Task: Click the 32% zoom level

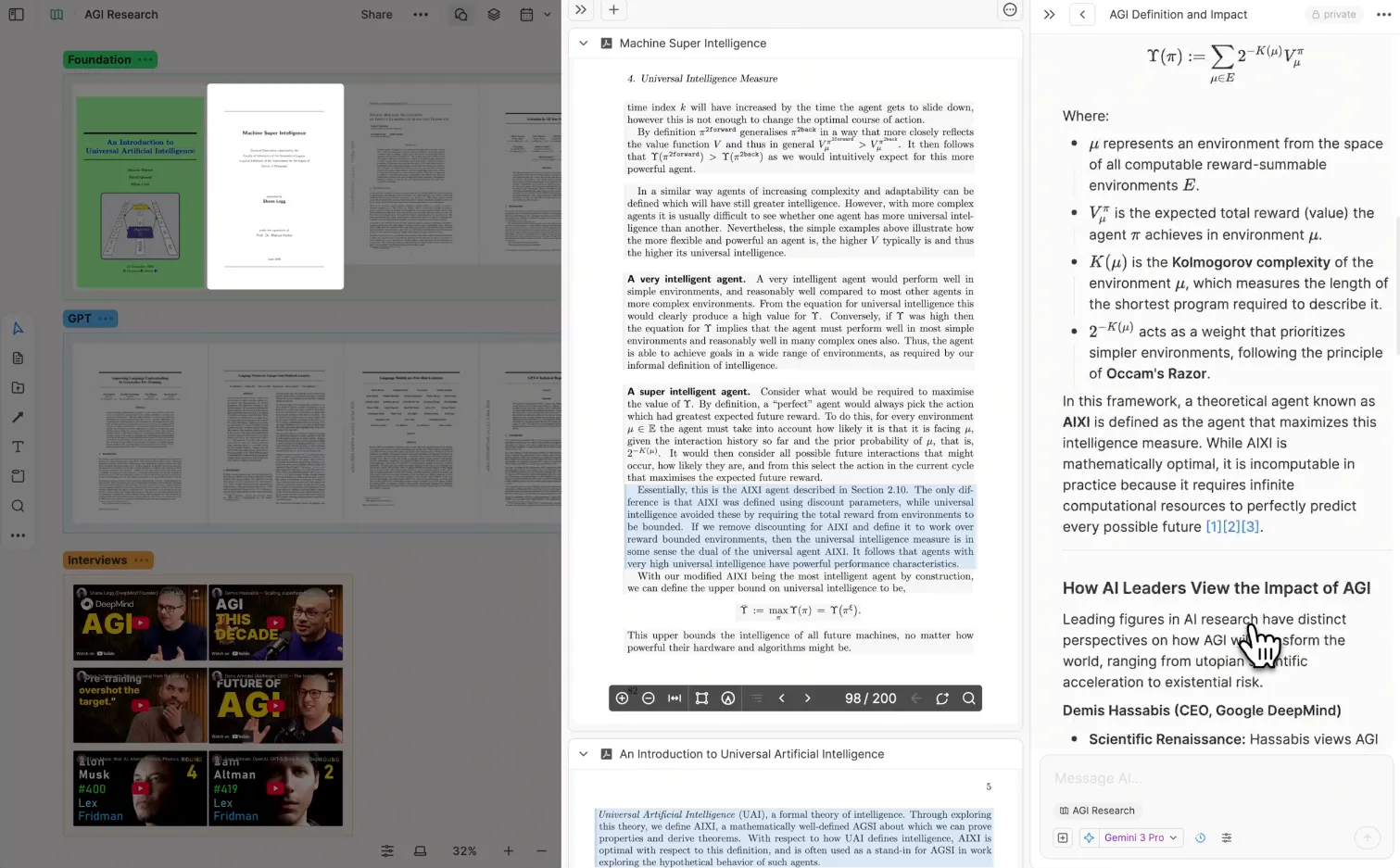Action: (464, 851)
